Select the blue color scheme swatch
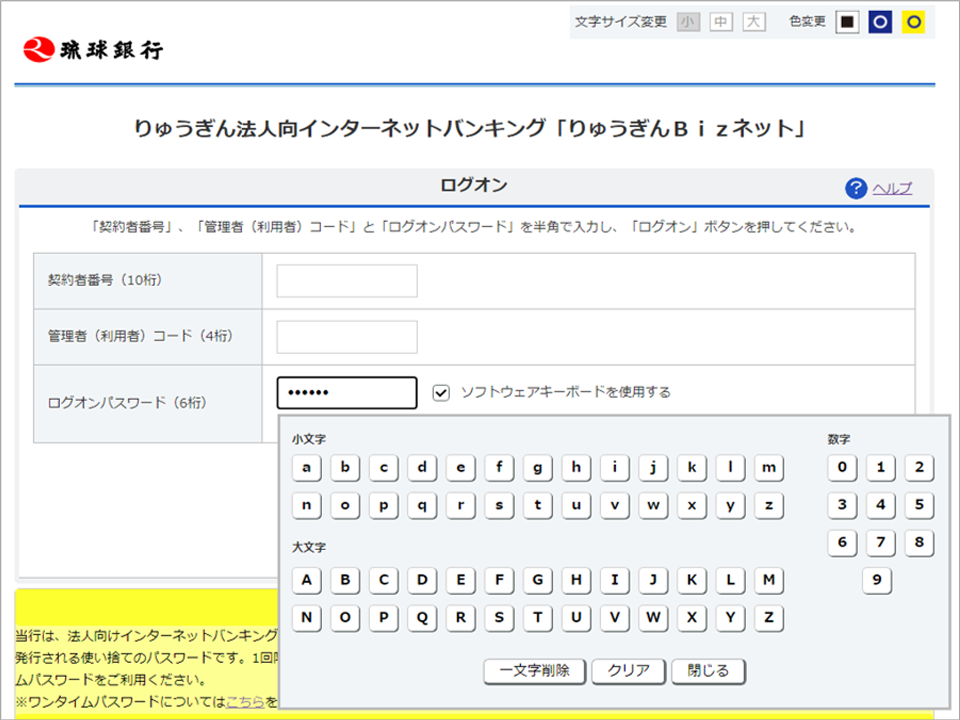960x720 pixels. click(880, 22)
